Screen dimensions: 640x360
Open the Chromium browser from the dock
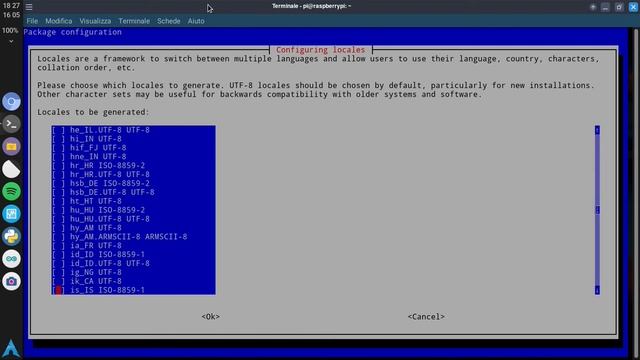(11, 102)
